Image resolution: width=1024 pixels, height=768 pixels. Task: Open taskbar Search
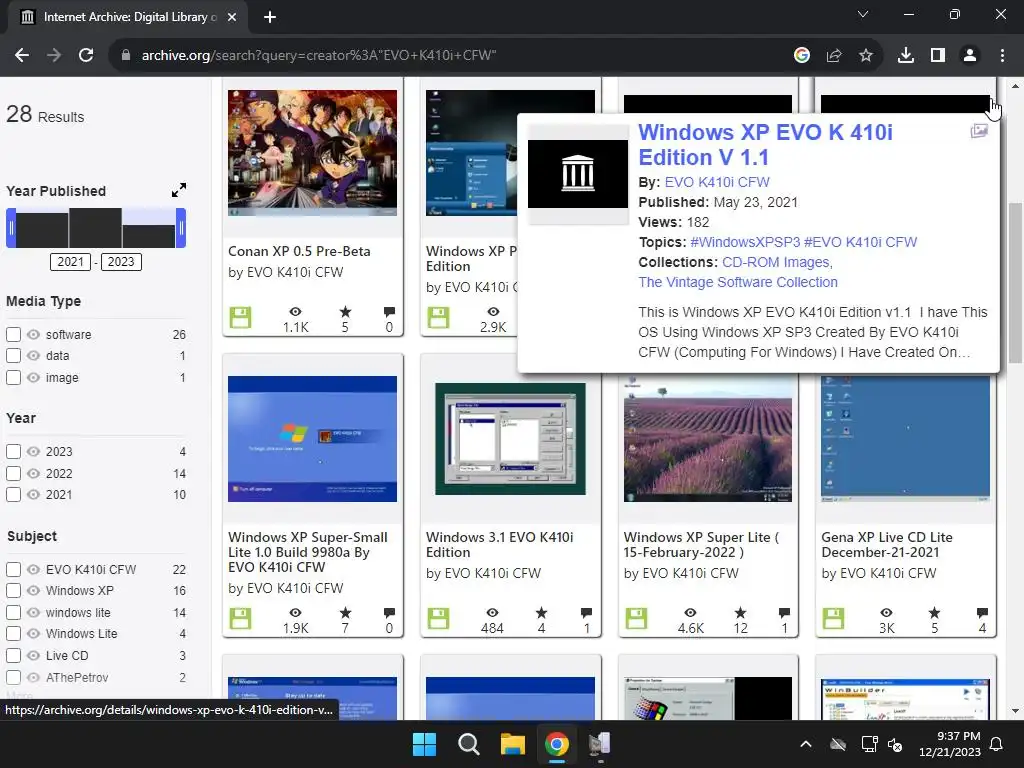tap(468, 744)
